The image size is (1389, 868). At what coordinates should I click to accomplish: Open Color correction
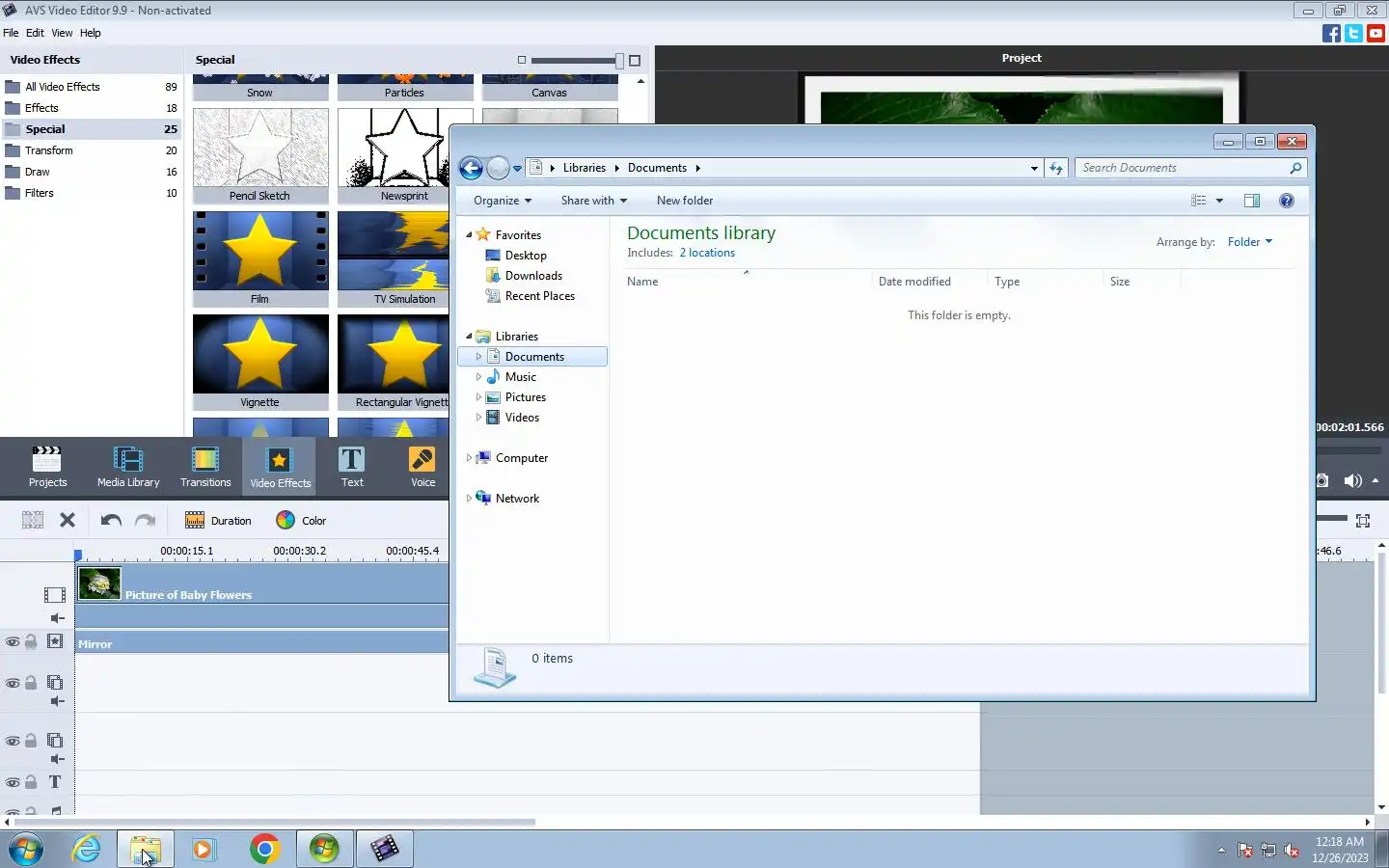(x=301, y=521)
